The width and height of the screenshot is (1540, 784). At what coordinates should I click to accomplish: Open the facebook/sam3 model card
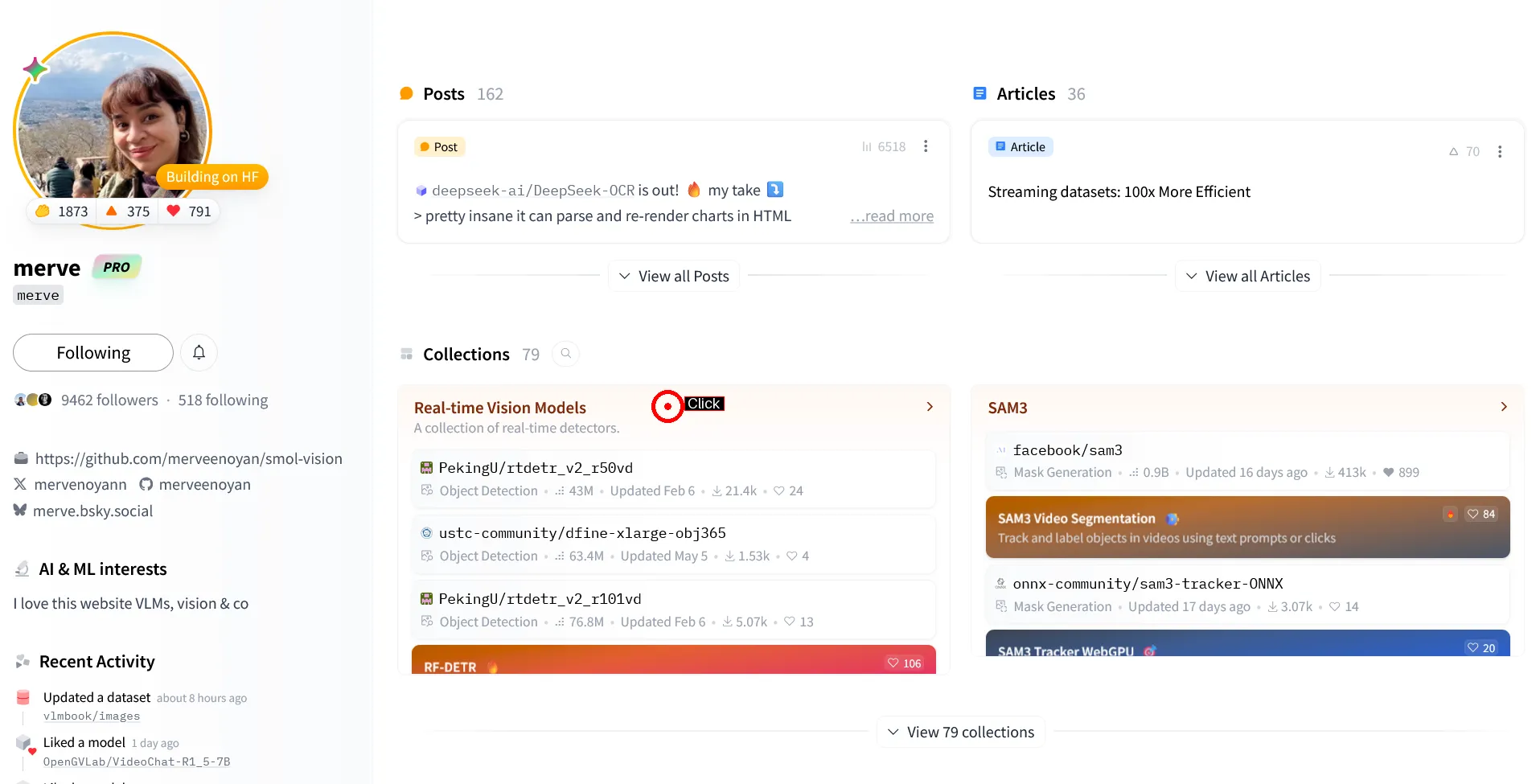[x=1067, y=450]
